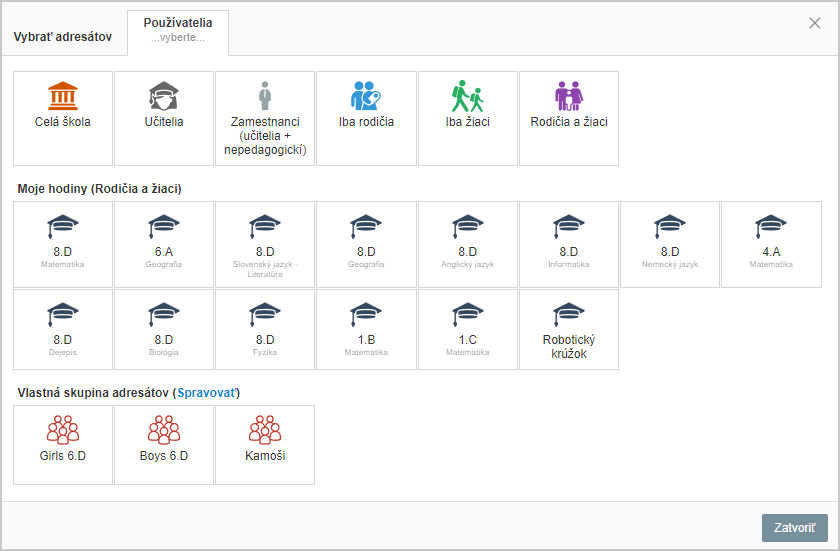Pick the 8.D Matematika class
840x551 pixels.
(63, 244)
